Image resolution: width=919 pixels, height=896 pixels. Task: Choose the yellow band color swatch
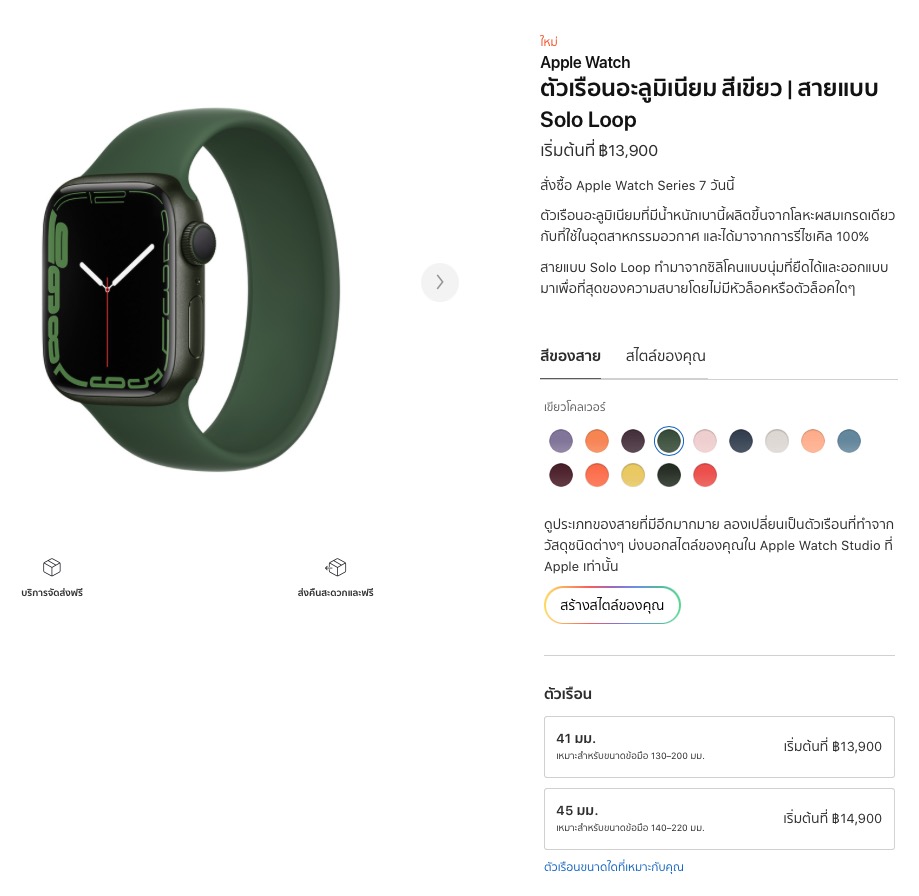[633, 475]
